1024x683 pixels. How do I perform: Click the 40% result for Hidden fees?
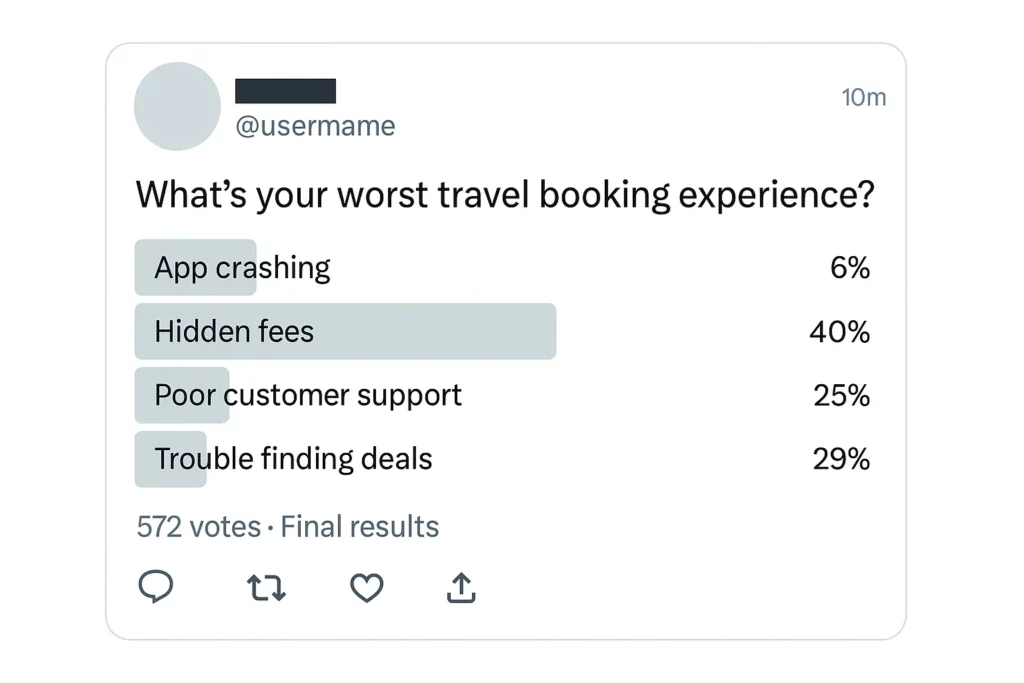click(840, 332)
